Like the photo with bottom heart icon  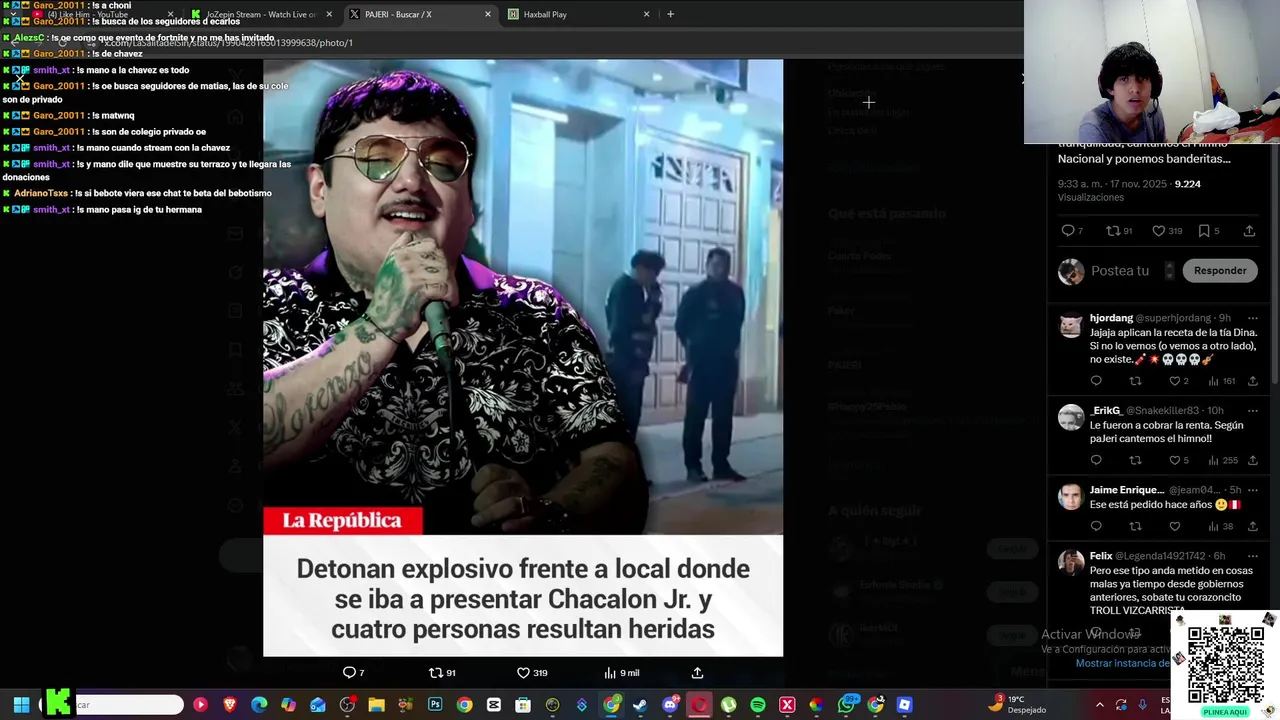tap(531, 673)
